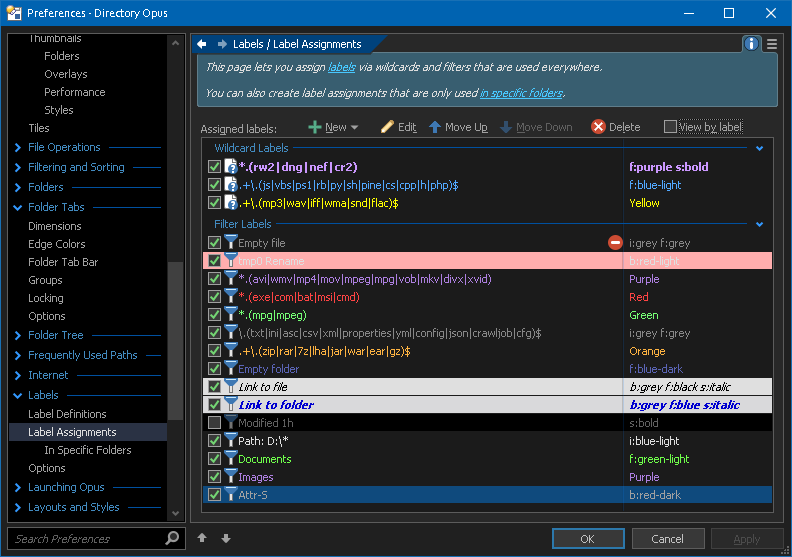Click the previous page up arrow at bottom
The image size is (792, 557).
202,538
